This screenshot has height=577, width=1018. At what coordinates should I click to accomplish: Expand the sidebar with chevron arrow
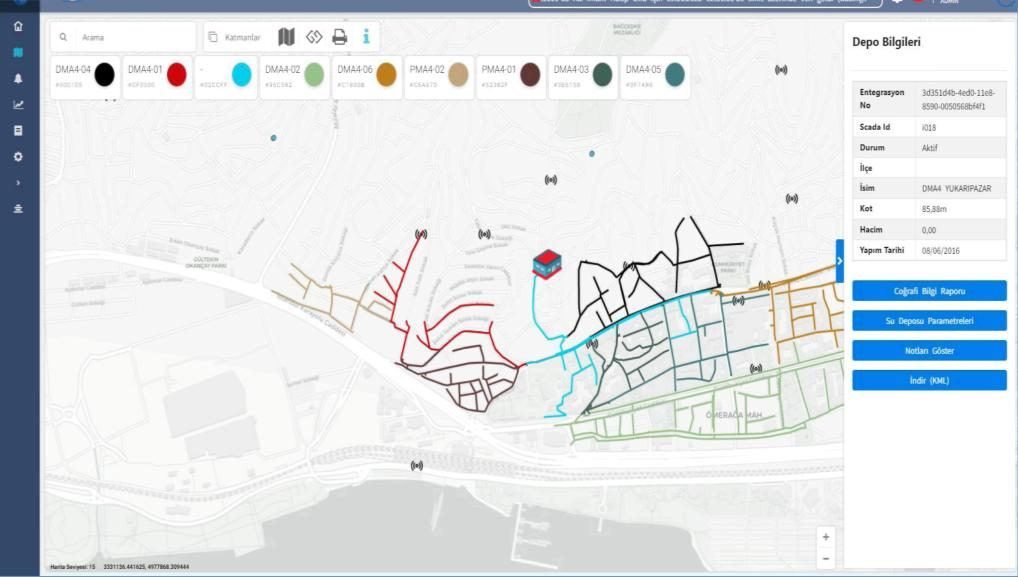tap(18, 183)
